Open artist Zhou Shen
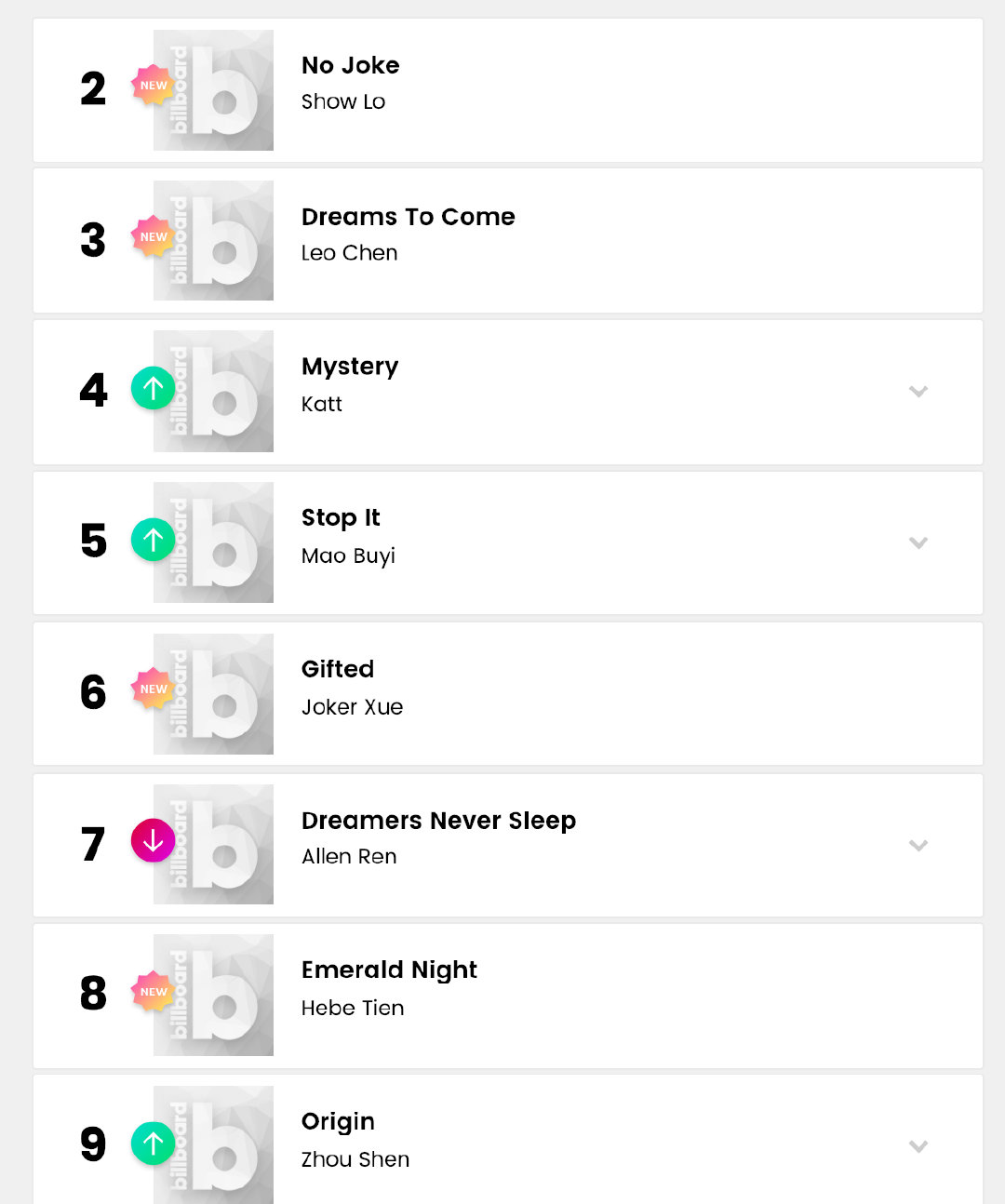The image size is (1005, 1204). [355, 1159]
